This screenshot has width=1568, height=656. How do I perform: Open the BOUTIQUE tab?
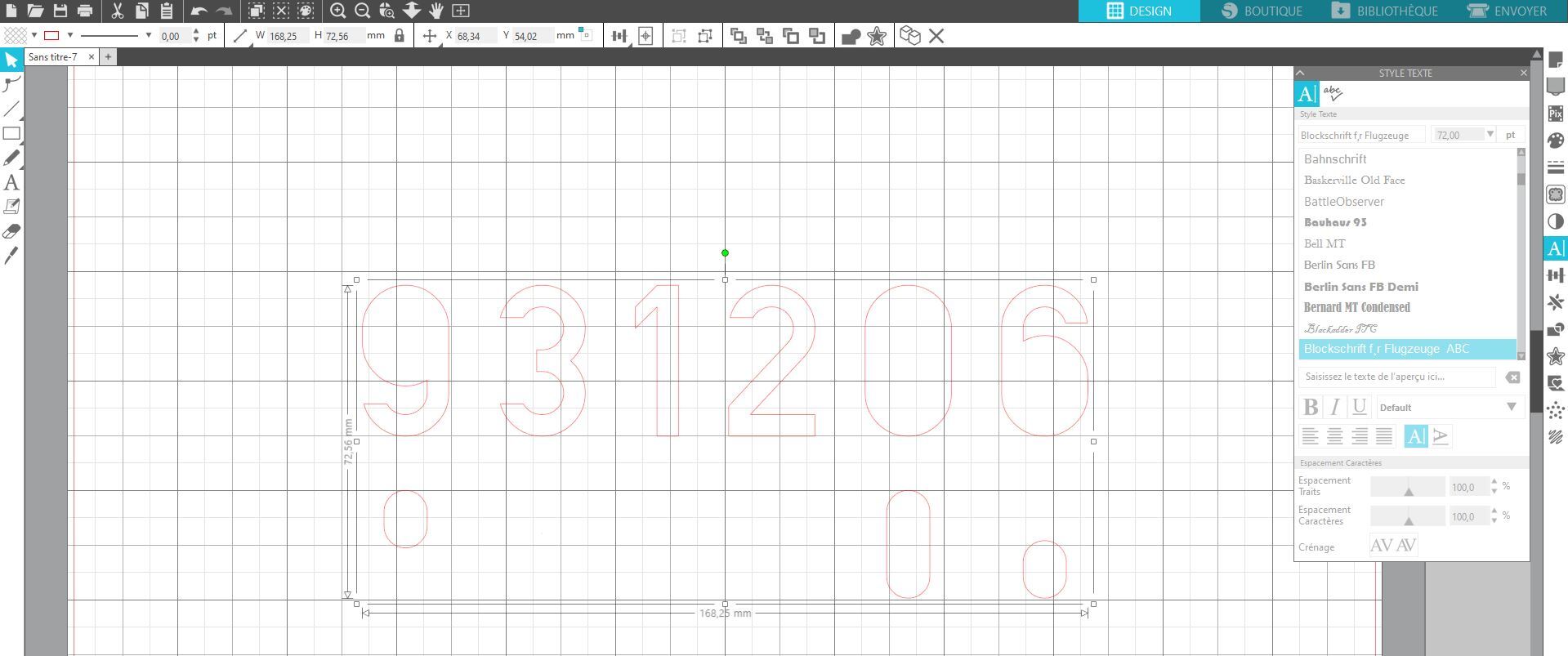(x=1262, y=11)
